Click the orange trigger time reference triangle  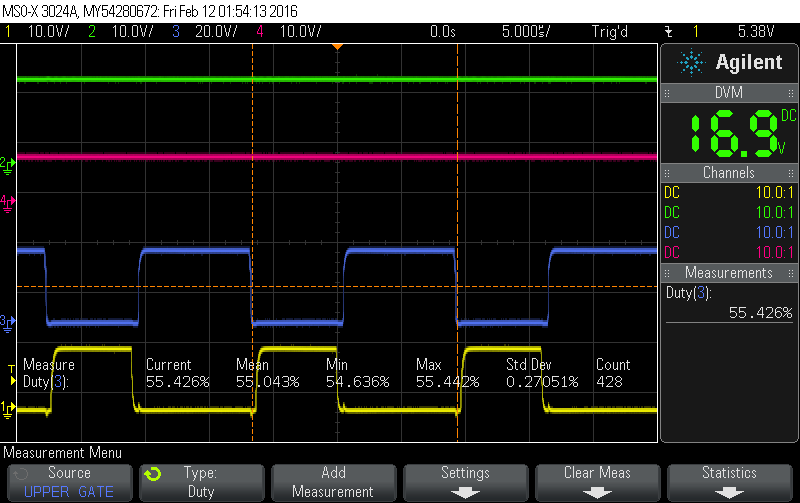coord(337,47)
